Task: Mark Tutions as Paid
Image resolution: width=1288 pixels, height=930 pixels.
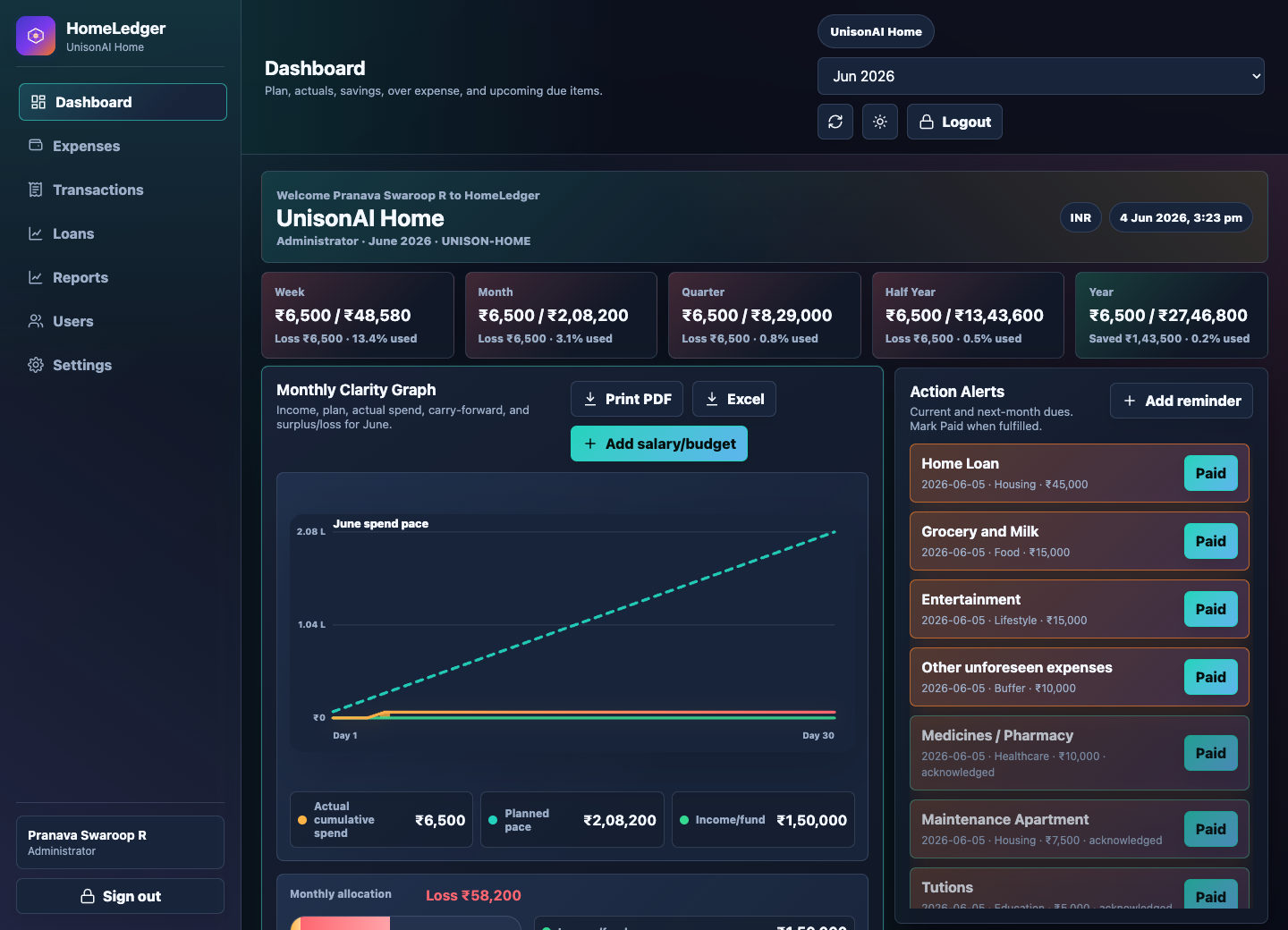Action: pos(1211,895)
